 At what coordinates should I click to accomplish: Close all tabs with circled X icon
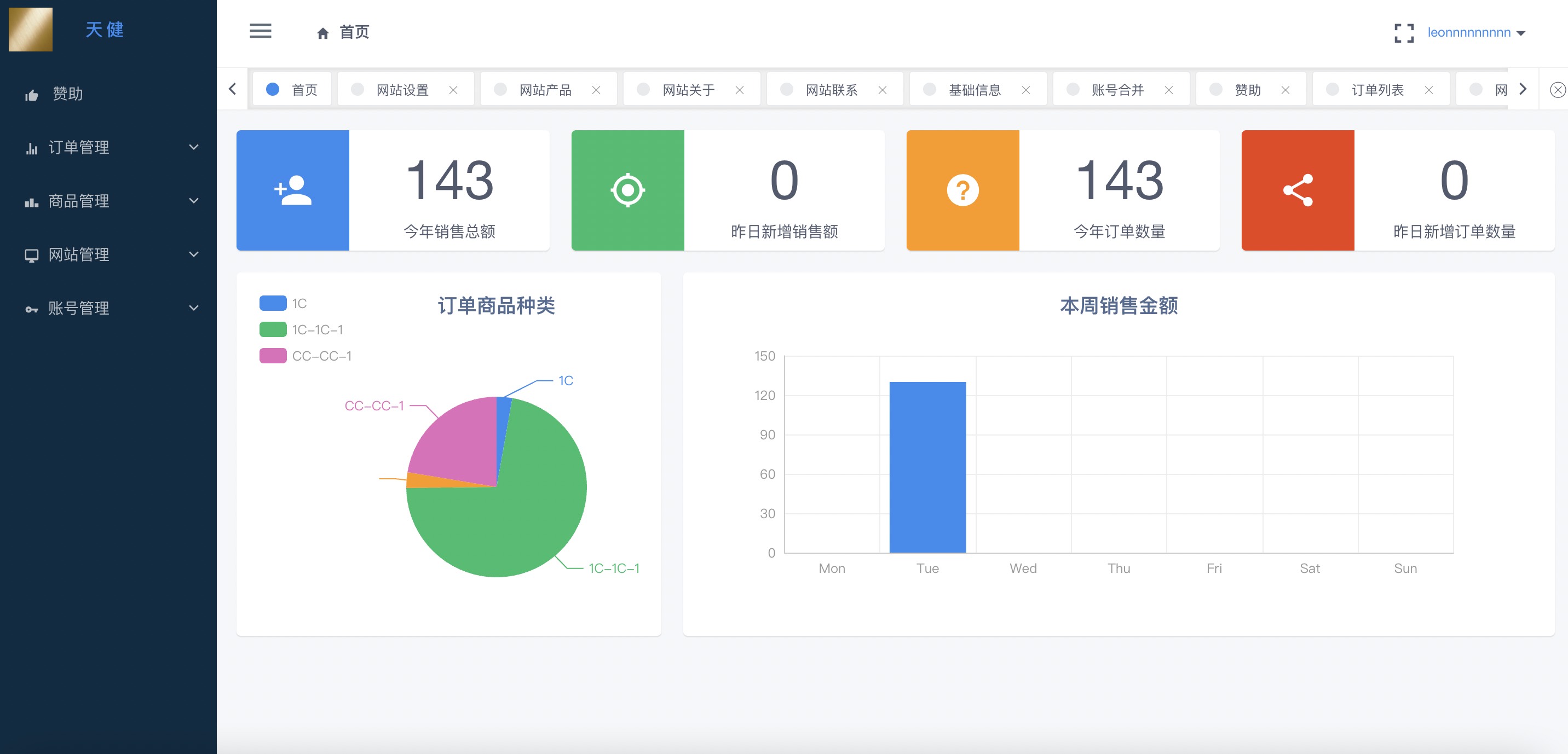click(x=1557, y=90)
